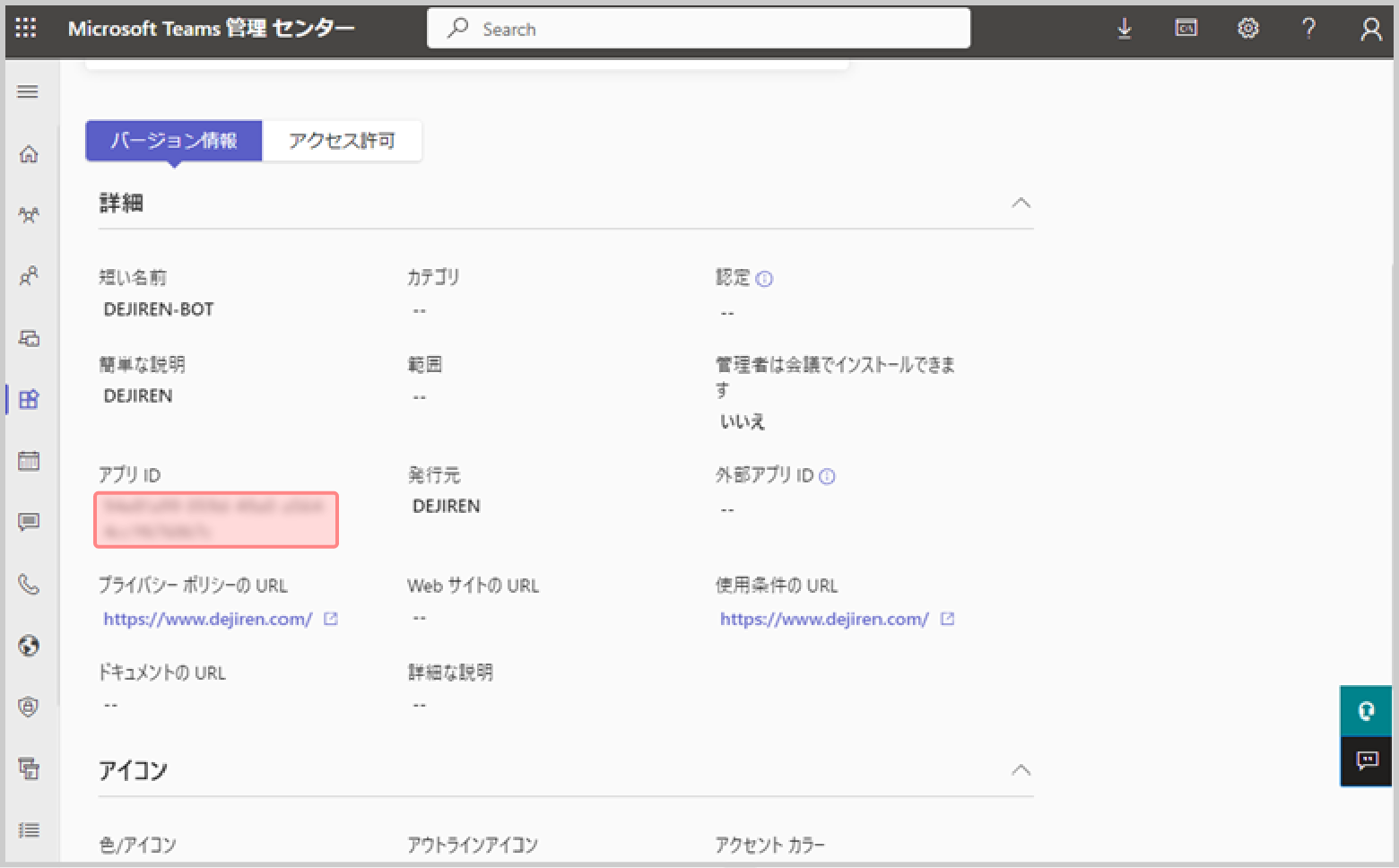
Task: Open Messaging policies icon in sidebar
Action: [29, 522]
